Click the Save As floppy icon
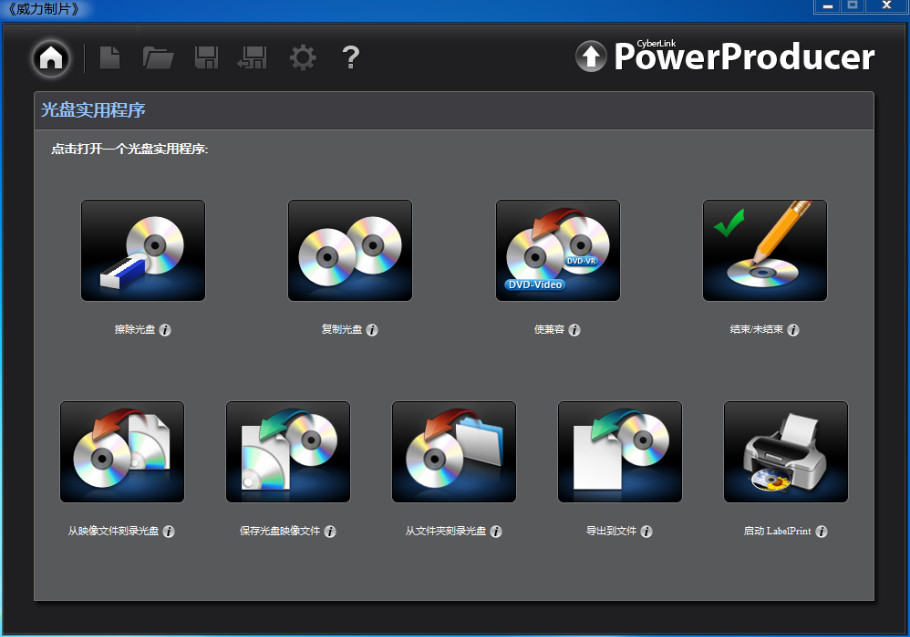910x637 pixels. coord(252,58)
